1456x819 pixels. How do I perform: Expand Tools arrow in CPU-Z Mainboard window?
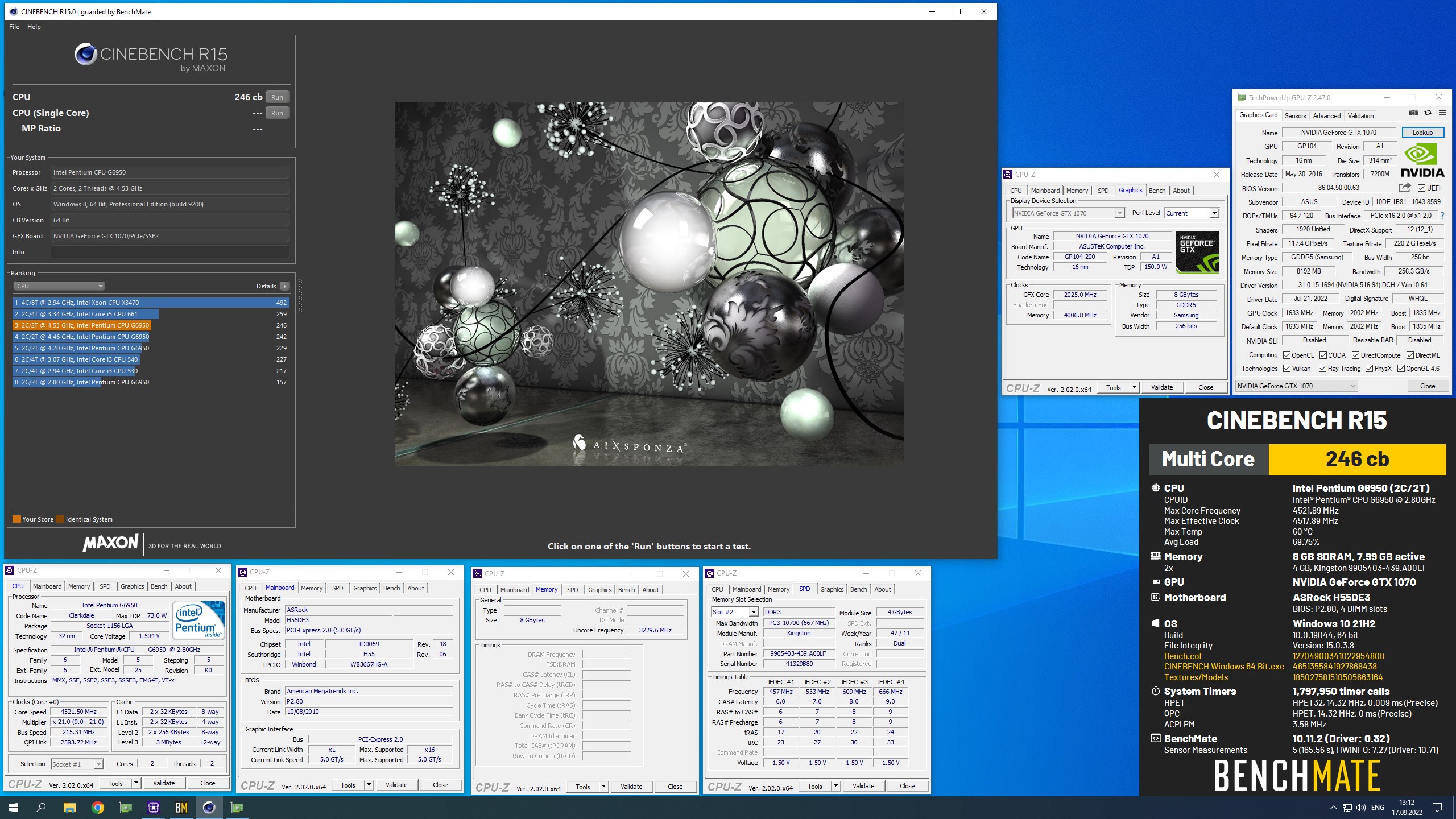point(369,785)
